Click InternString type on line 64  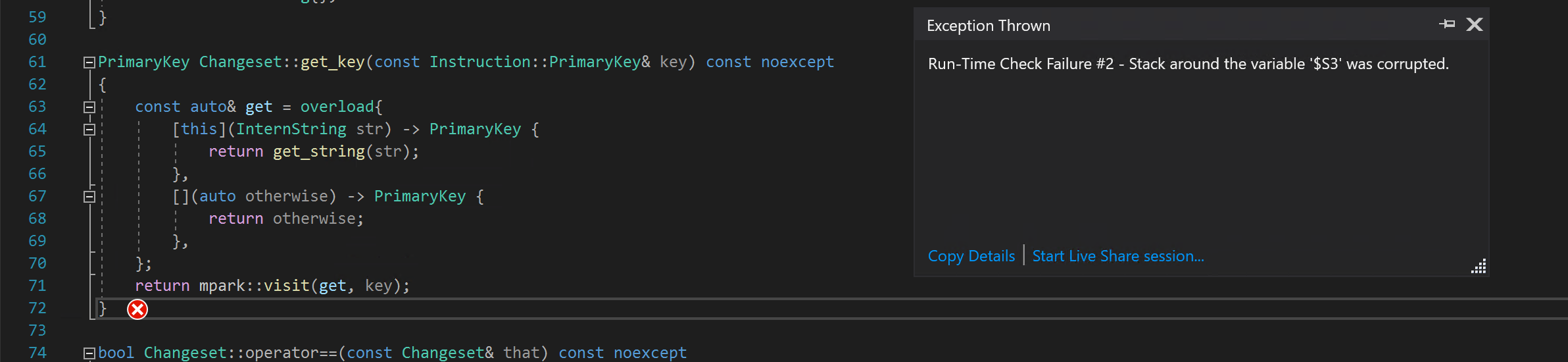[x=291, y=129]
